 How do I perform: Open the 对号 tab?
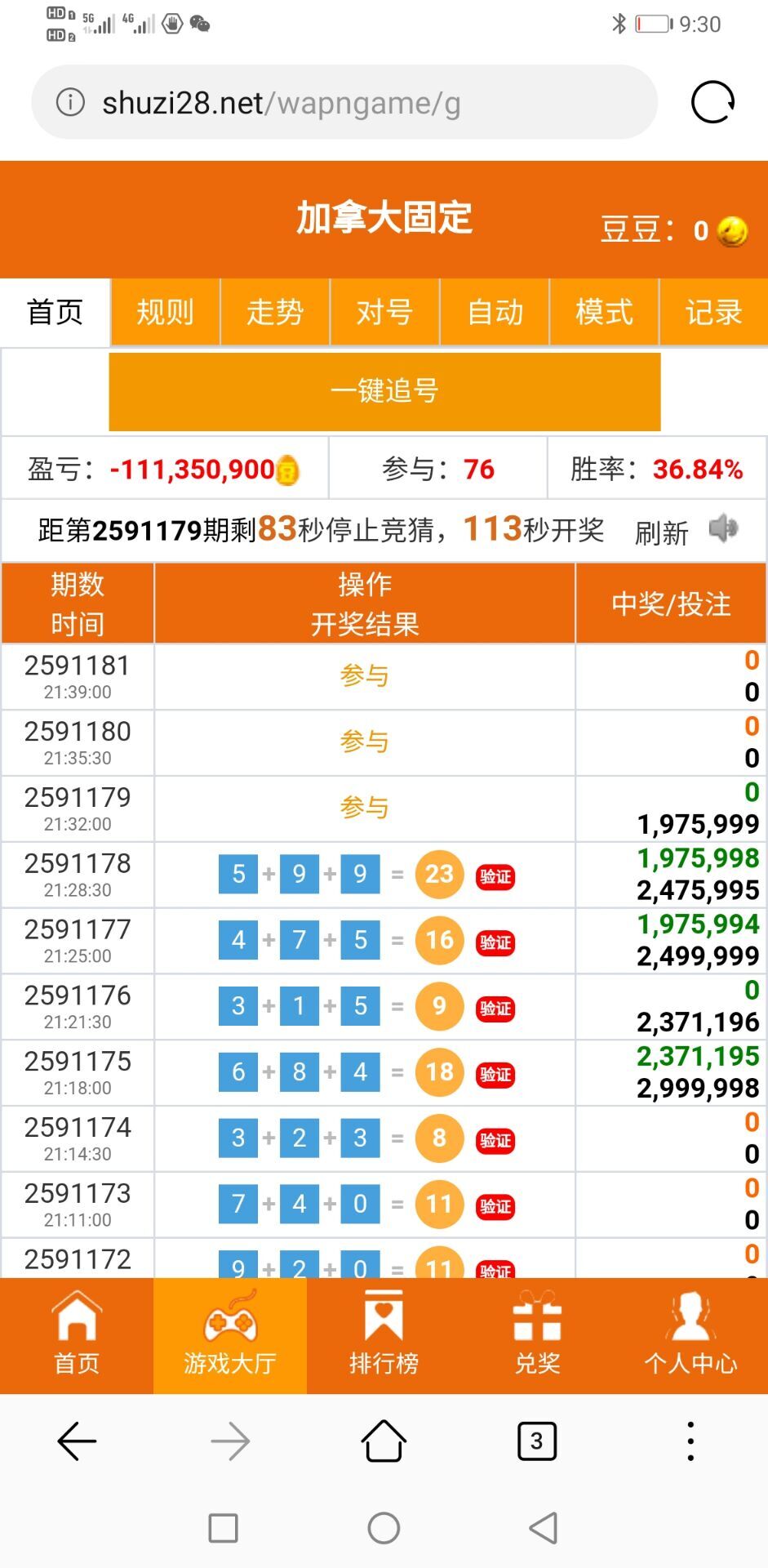pos(385,312)
